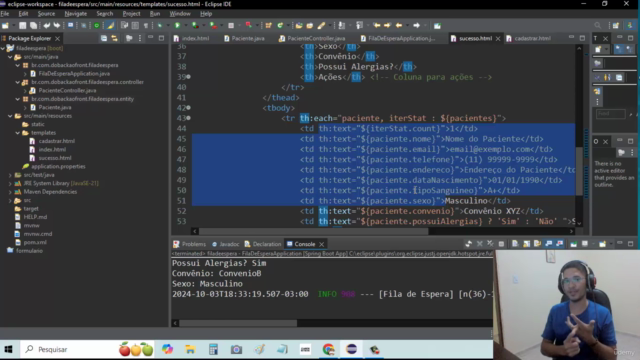Collapse the templates folder
This screenshot has height=360, width=640.
tap(18, 133)
